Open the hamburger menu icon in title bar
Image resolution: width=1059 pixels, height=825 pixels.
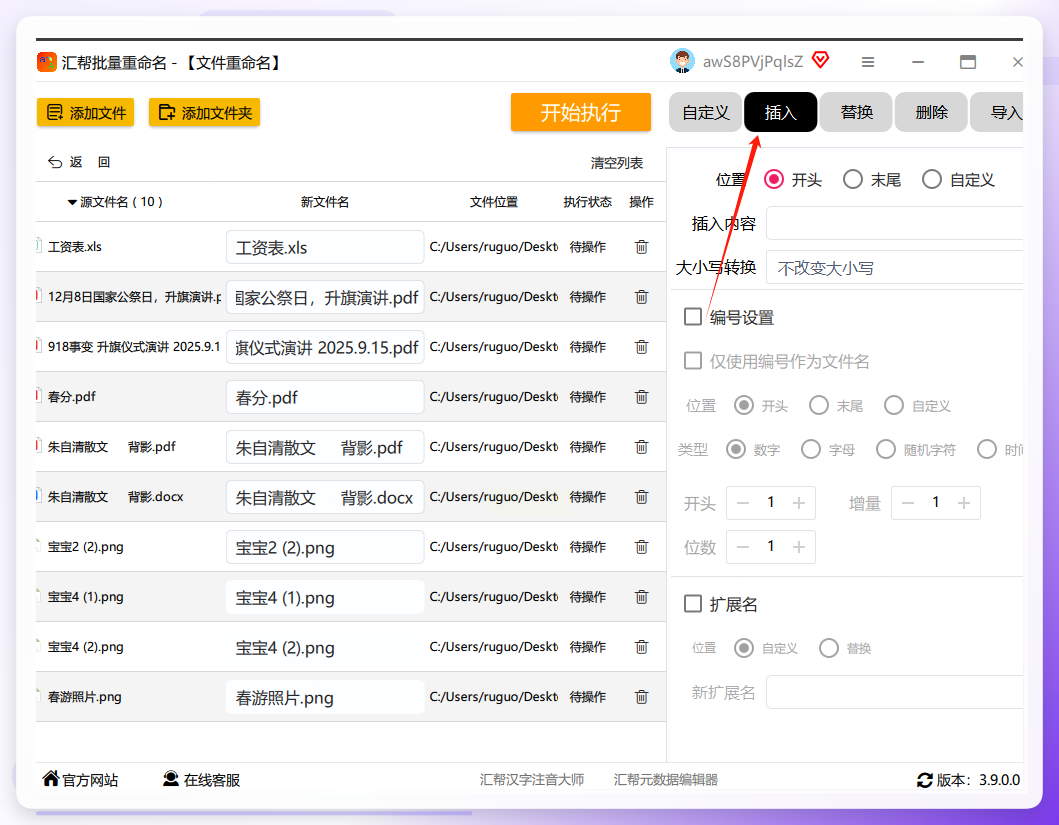pos(868,62)
